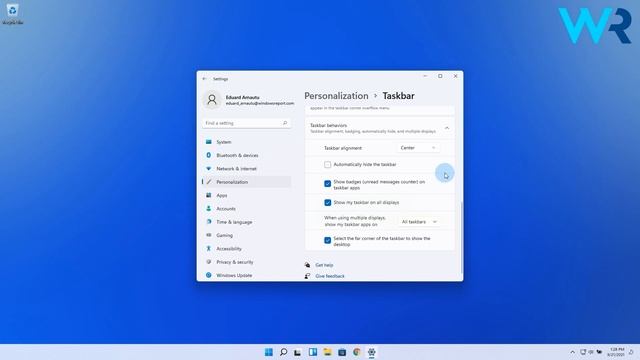Open the Windows Start button

point(269,352)
